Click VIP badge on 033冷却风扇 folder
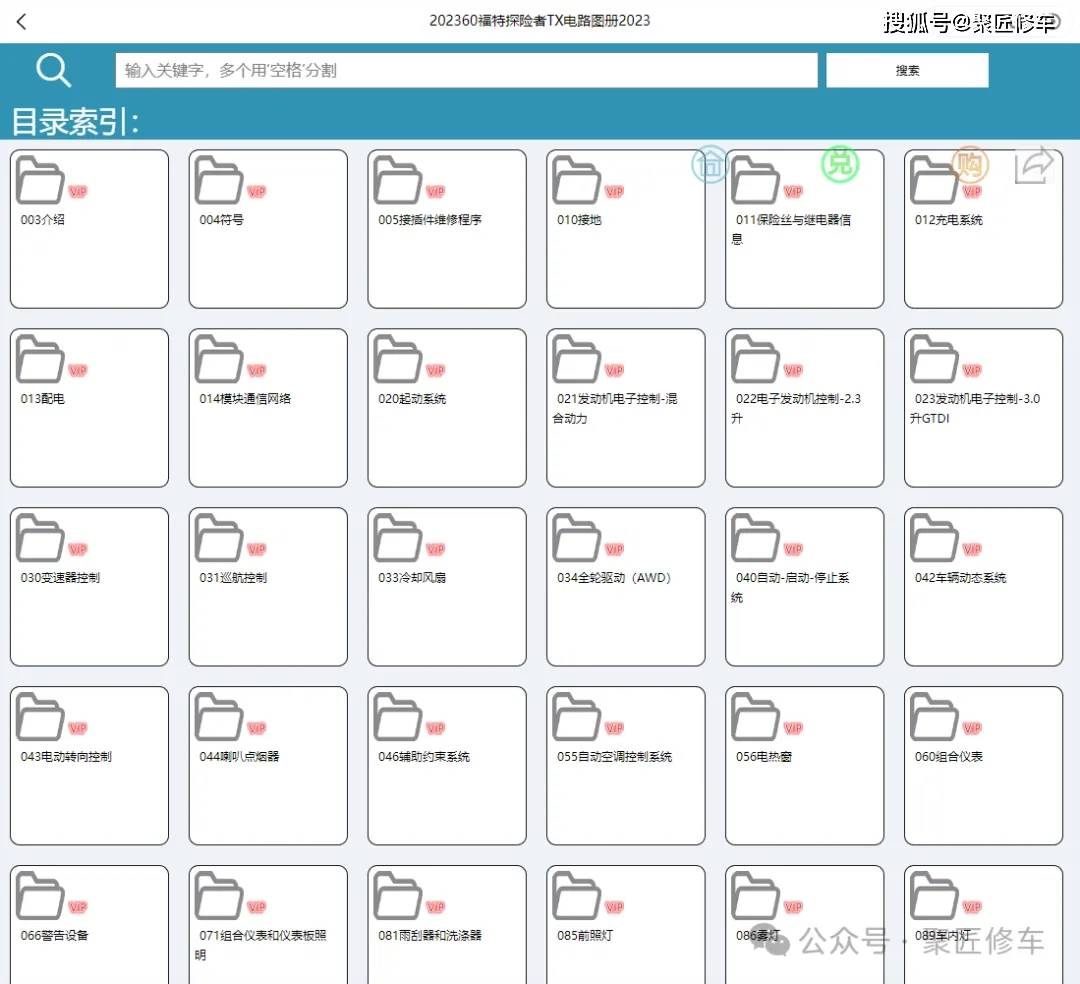Image resolution: width=1080 pixels, height=984 pixels. [x=436, y=550]
